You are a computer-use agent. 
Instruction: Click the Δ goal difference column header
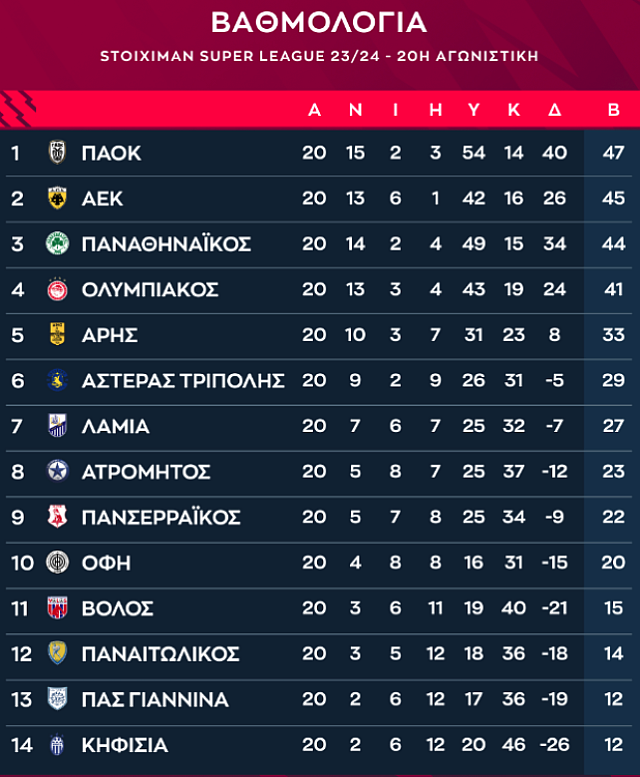pyautogui.click(x=554, y=110)
